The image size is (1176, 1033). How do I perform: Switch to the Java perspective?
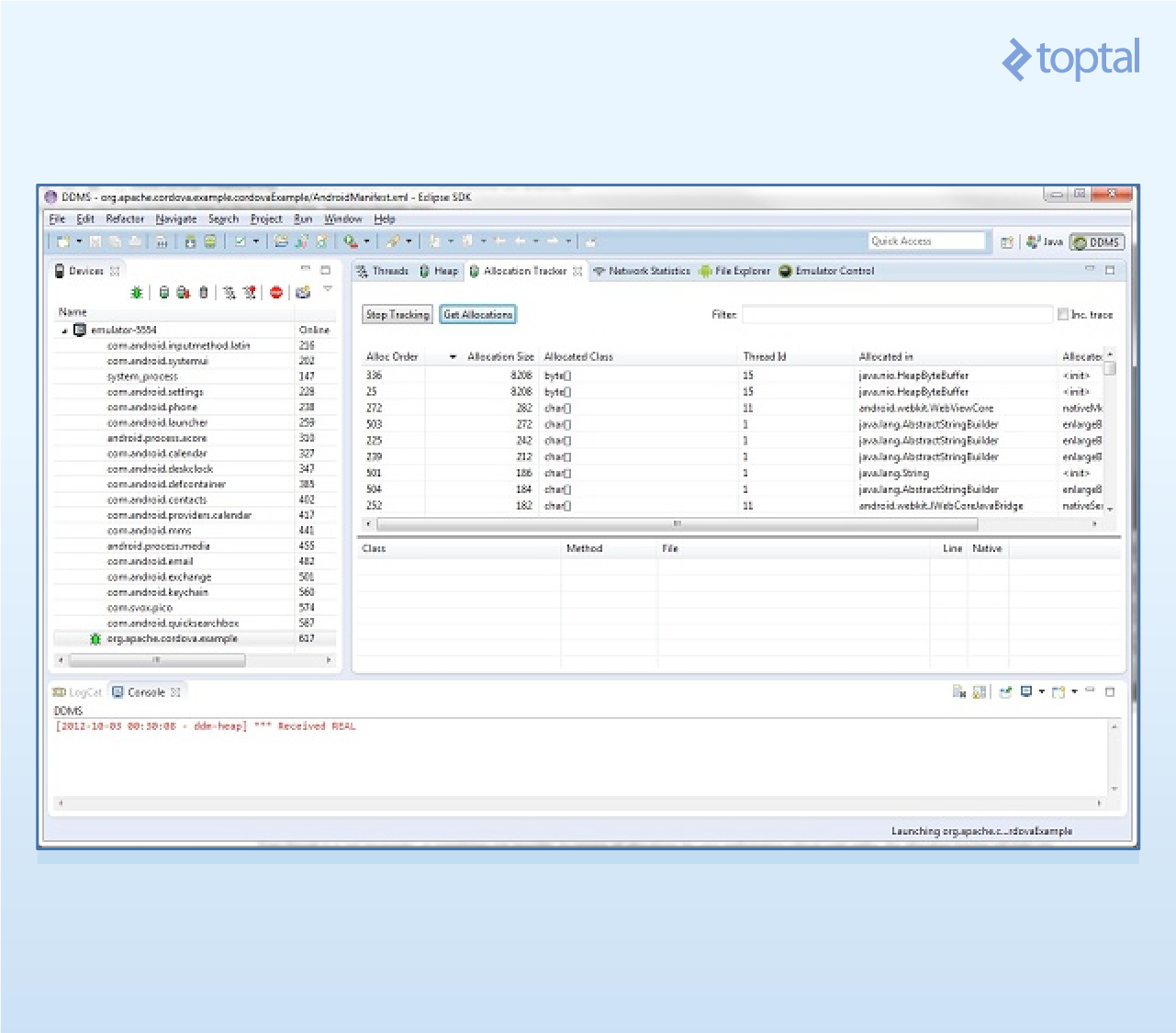(x=1044, y=241)
